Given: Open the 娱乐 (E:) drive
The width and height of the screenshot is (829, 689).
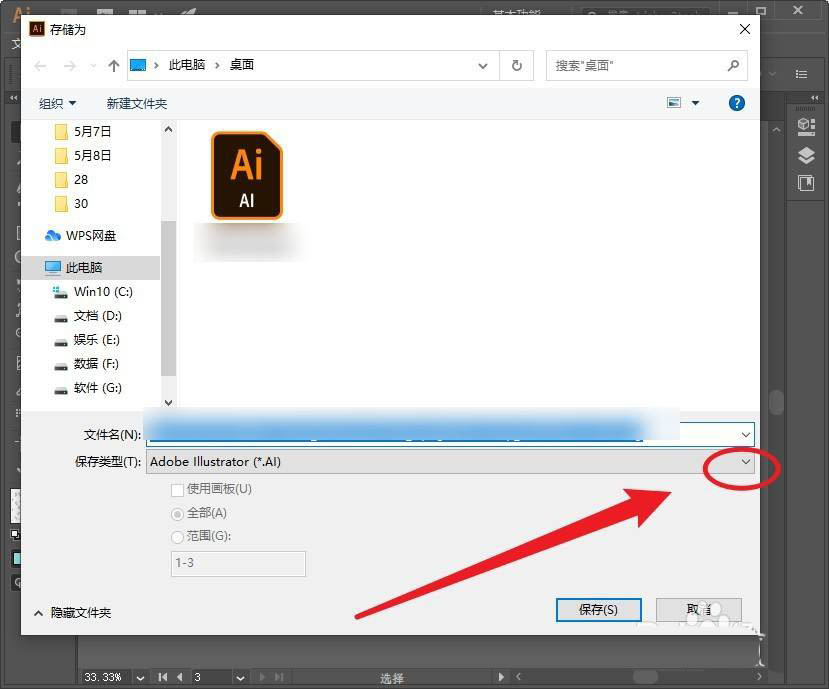Looking at the screenshot, I should click(86, 339).
